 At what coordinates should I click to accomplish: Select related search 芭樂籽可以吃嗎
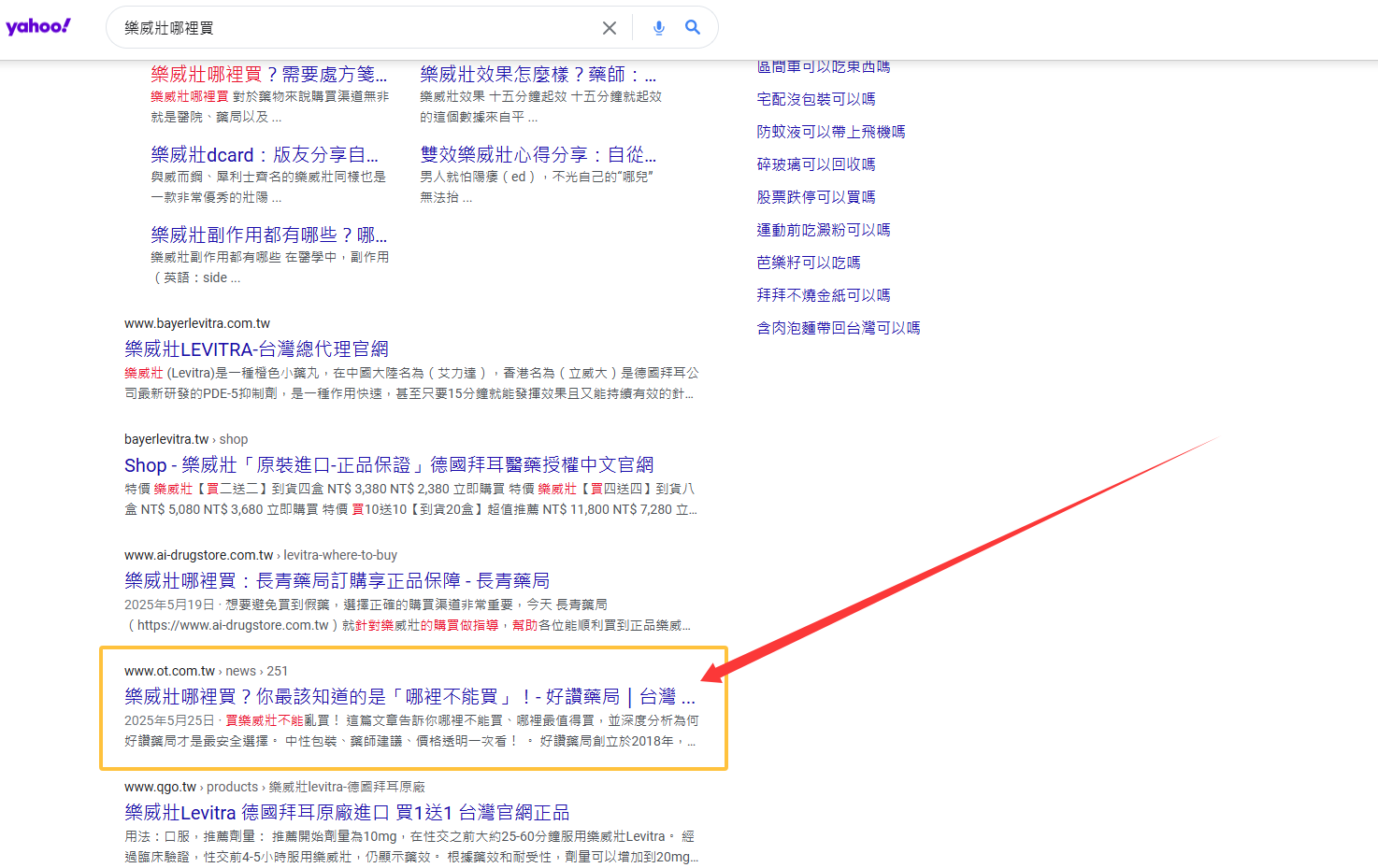809,263
